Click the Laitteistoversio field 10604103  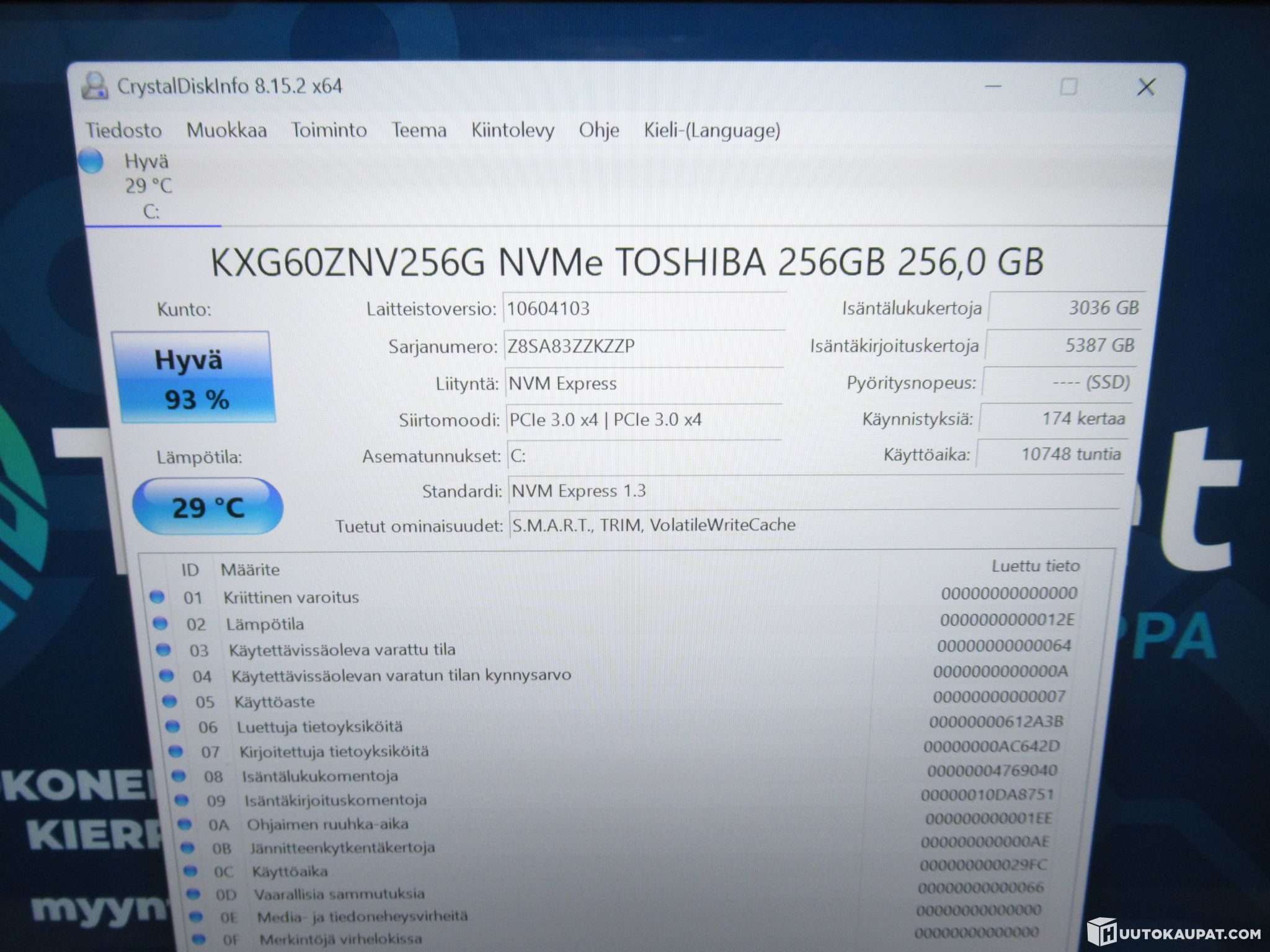(644, 309)
